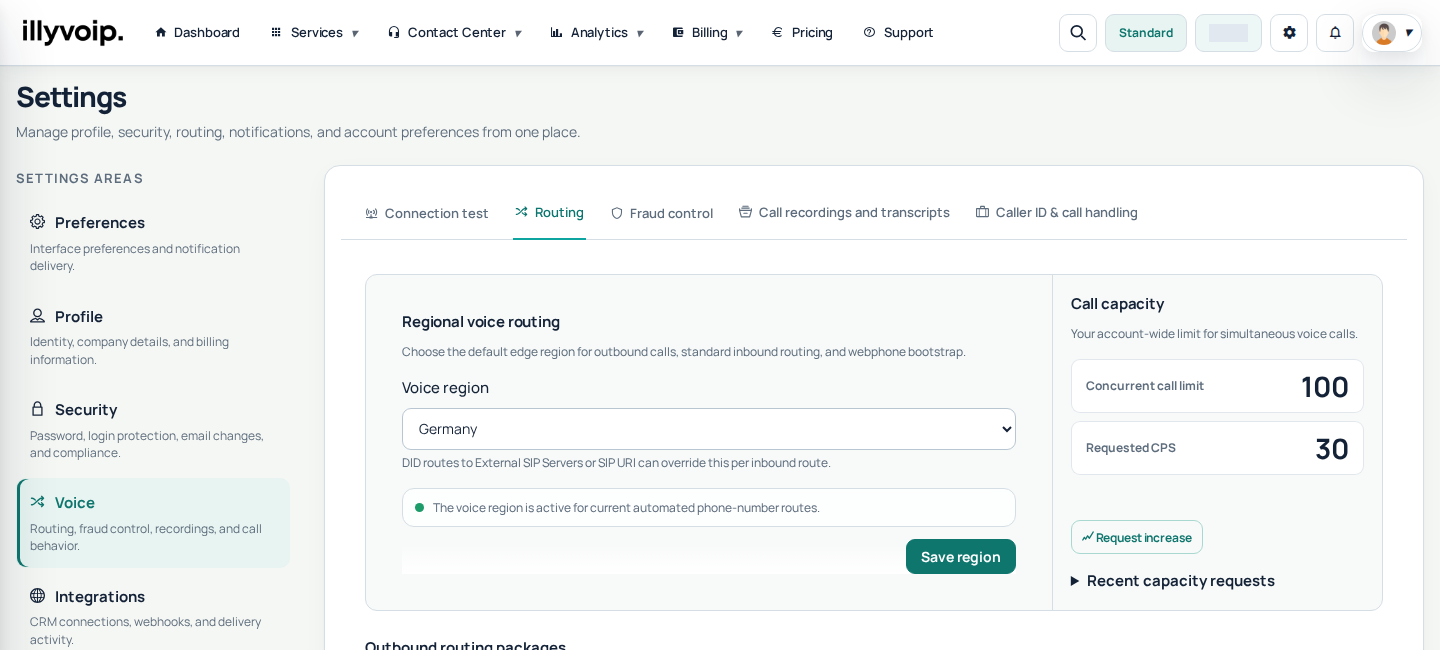The width and height of the screenshot is (1440, 650).
Task: Click the Call capacity heading
Action: point(1118,303)
